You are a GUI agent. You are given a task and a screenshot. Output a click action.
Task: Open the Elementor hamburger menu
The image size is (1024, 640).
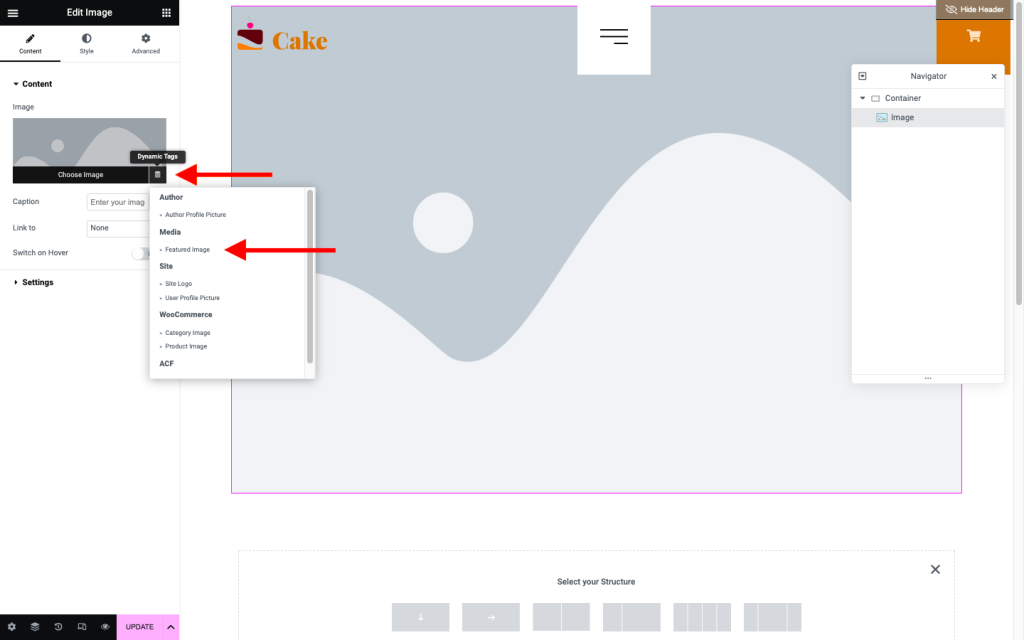click(x=13, y=12)
